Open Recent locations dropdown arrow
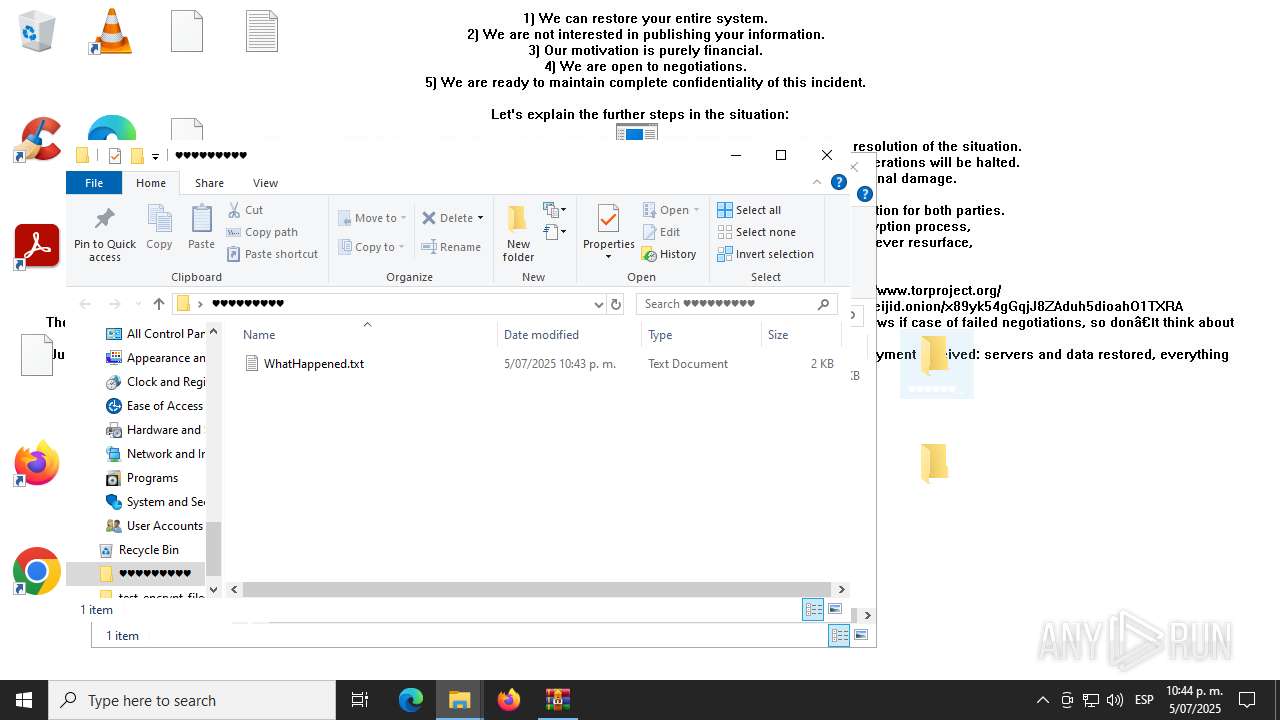This screenshot has height=720, width=1280. coord(137,304)
